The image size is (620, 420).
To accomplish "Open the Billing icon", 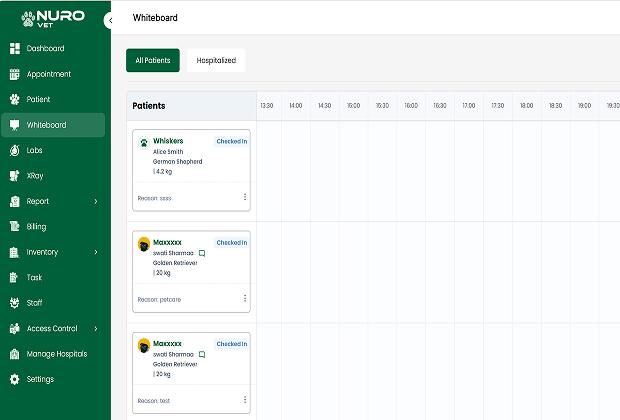I will tap(14, 227).
